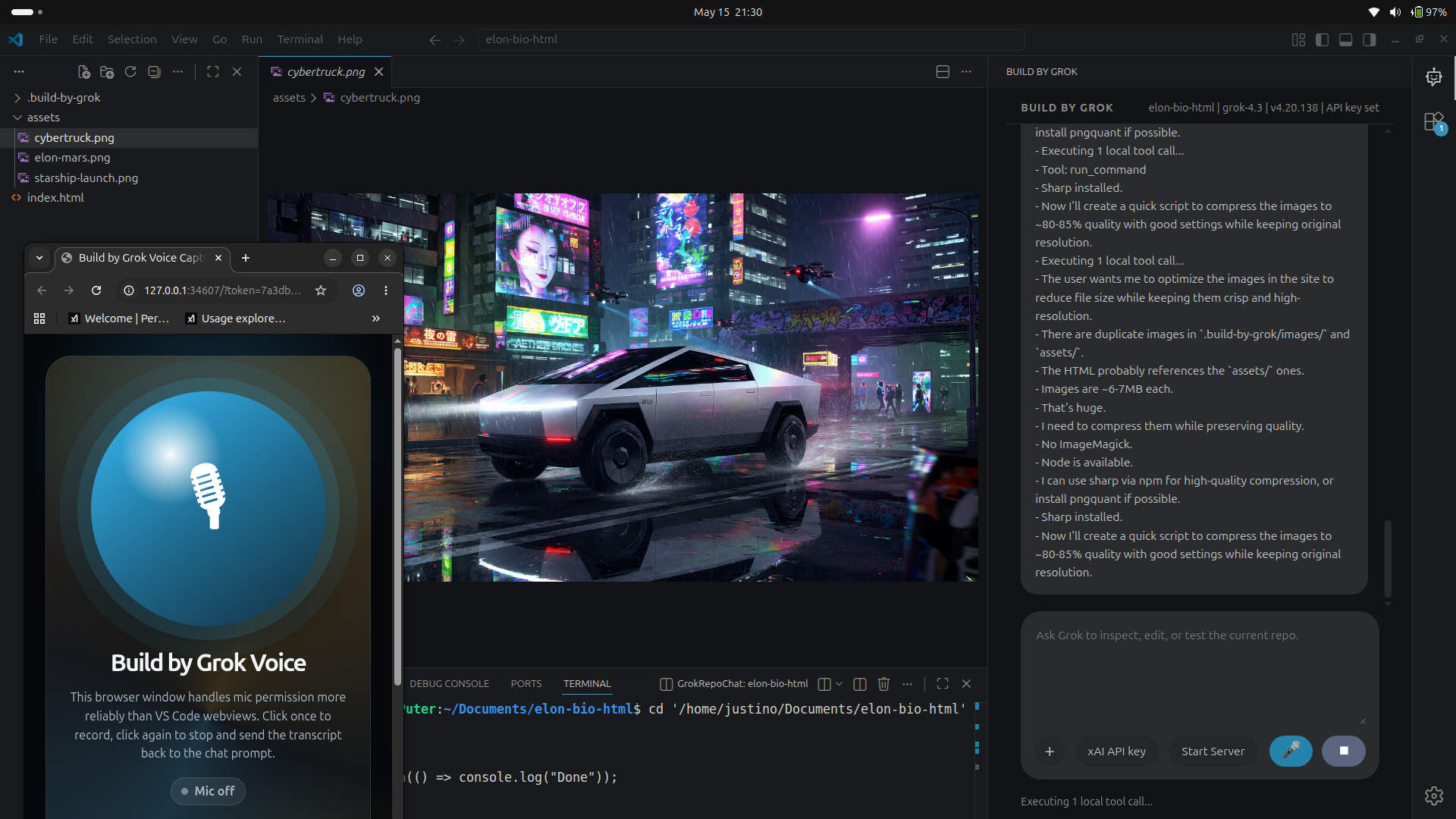Open the File menu

(49, 39)
